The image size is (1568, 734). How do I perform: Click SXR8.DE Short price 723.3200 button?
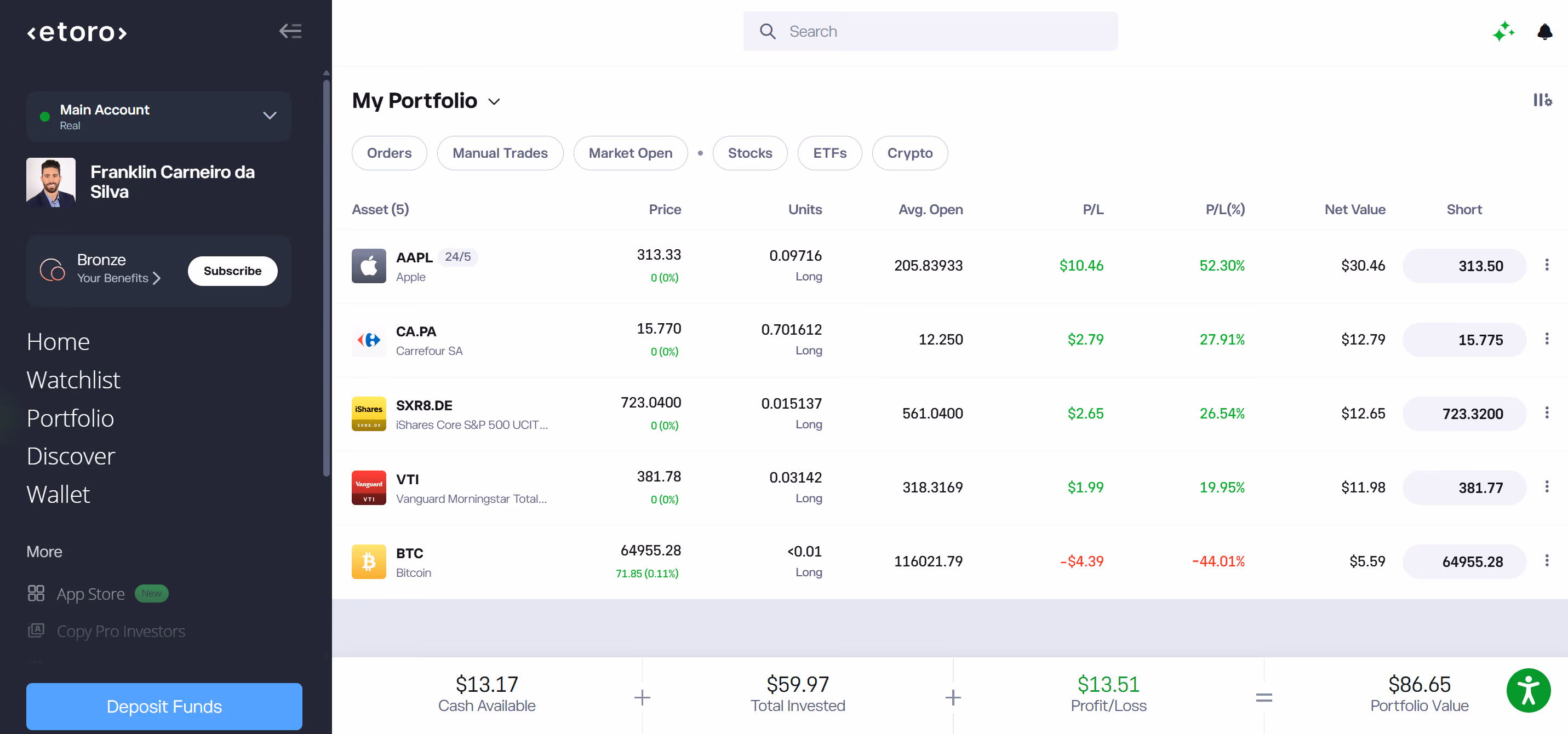click(x=1464, y=414)
